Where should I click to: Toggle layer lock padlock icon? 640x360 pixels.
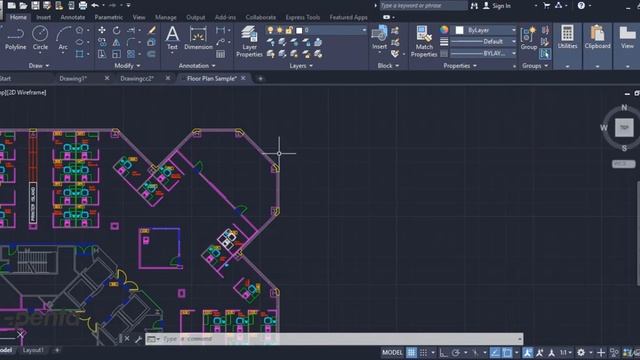point(289,30)
